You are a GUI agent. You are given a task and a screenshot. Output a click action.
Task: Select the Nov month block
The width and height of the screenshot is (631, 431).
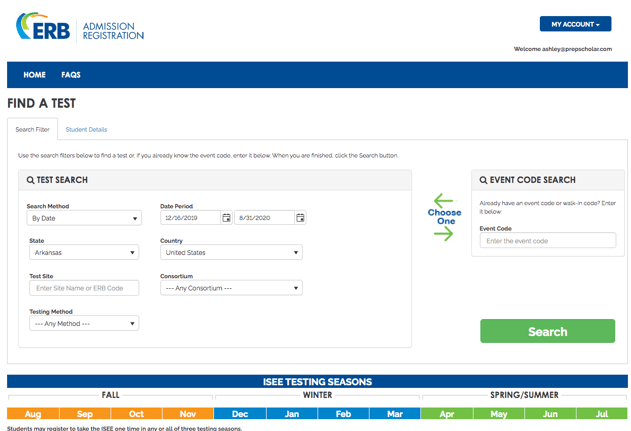point(188,414)
